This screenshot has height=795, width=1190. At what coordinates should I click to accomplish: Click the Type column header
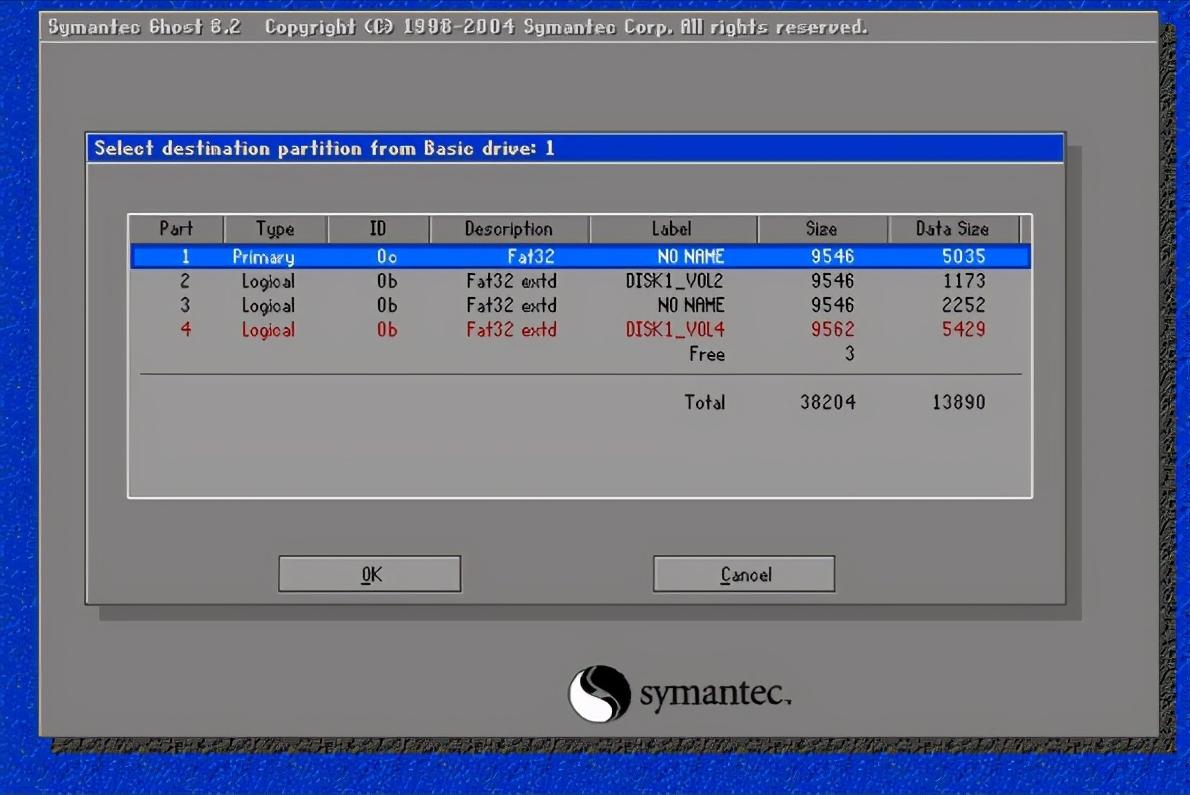(x=275, y=229)
